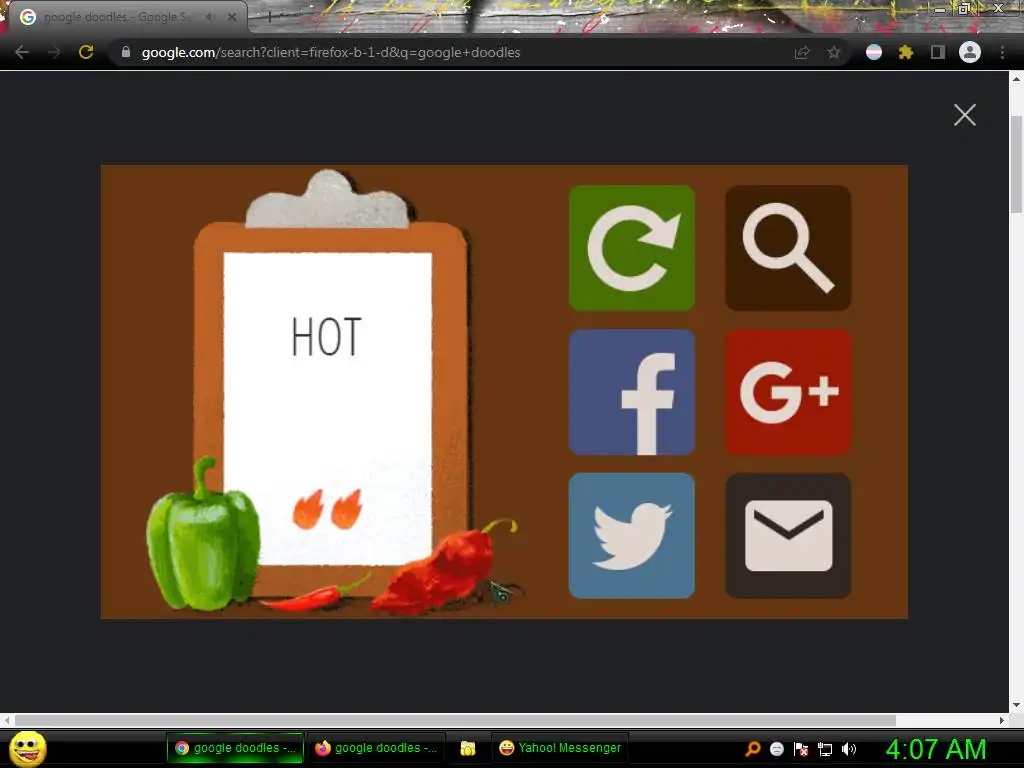Click the browser back arrow

tap(22, 52)
